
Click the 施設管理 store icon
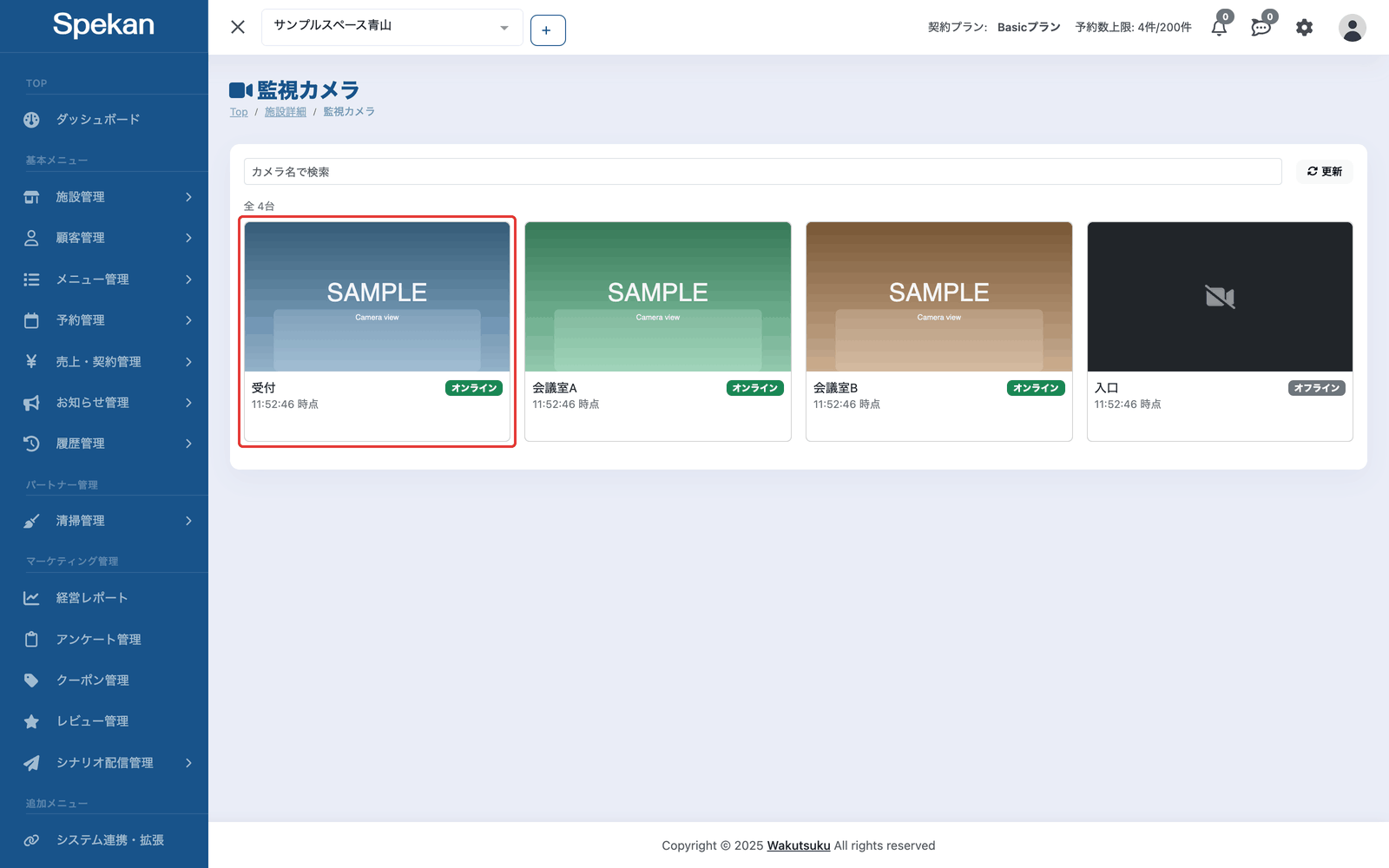(31, 197)
